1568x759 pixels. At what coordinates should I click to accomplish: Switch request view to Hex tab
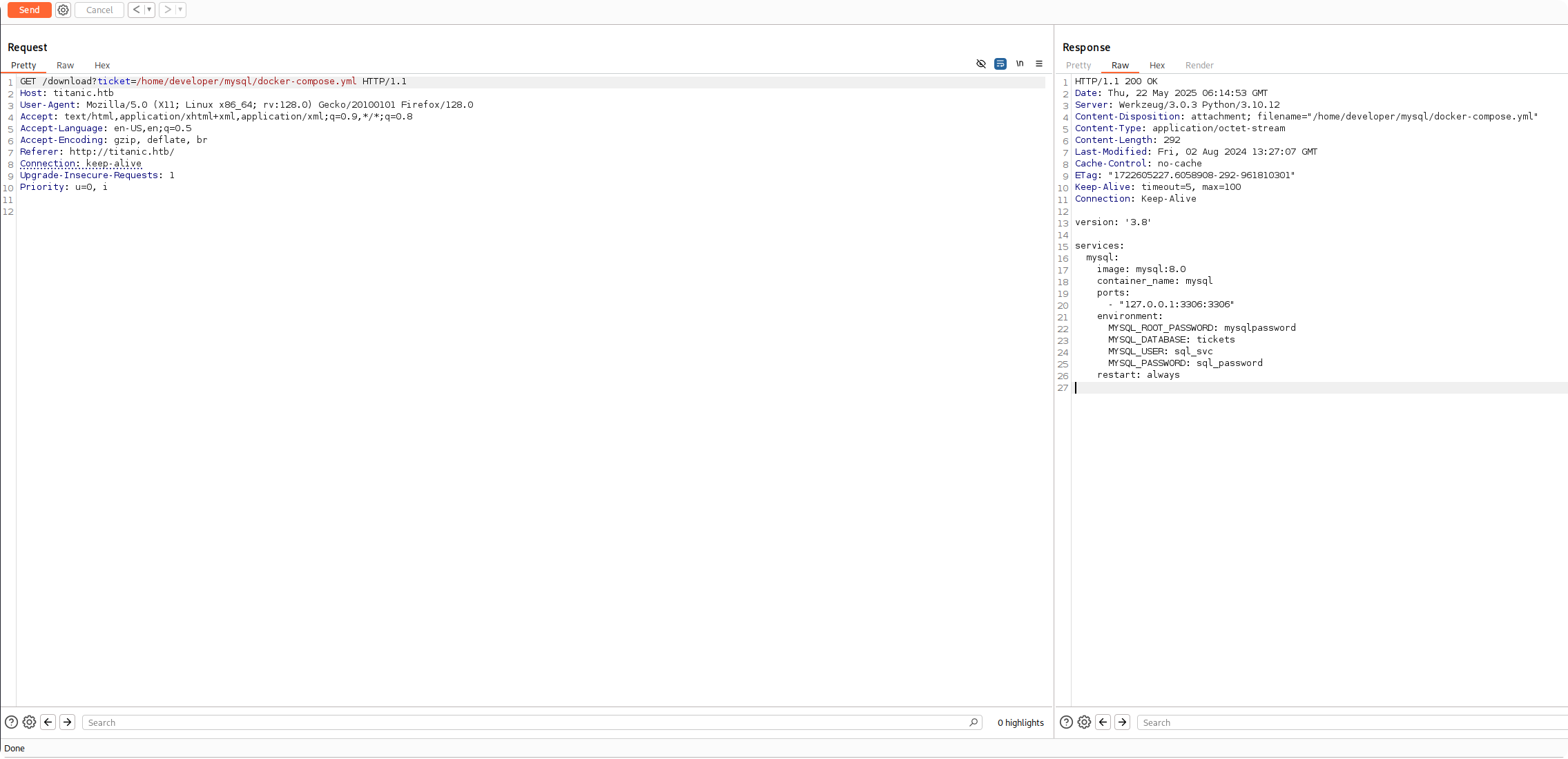[102, 65]
